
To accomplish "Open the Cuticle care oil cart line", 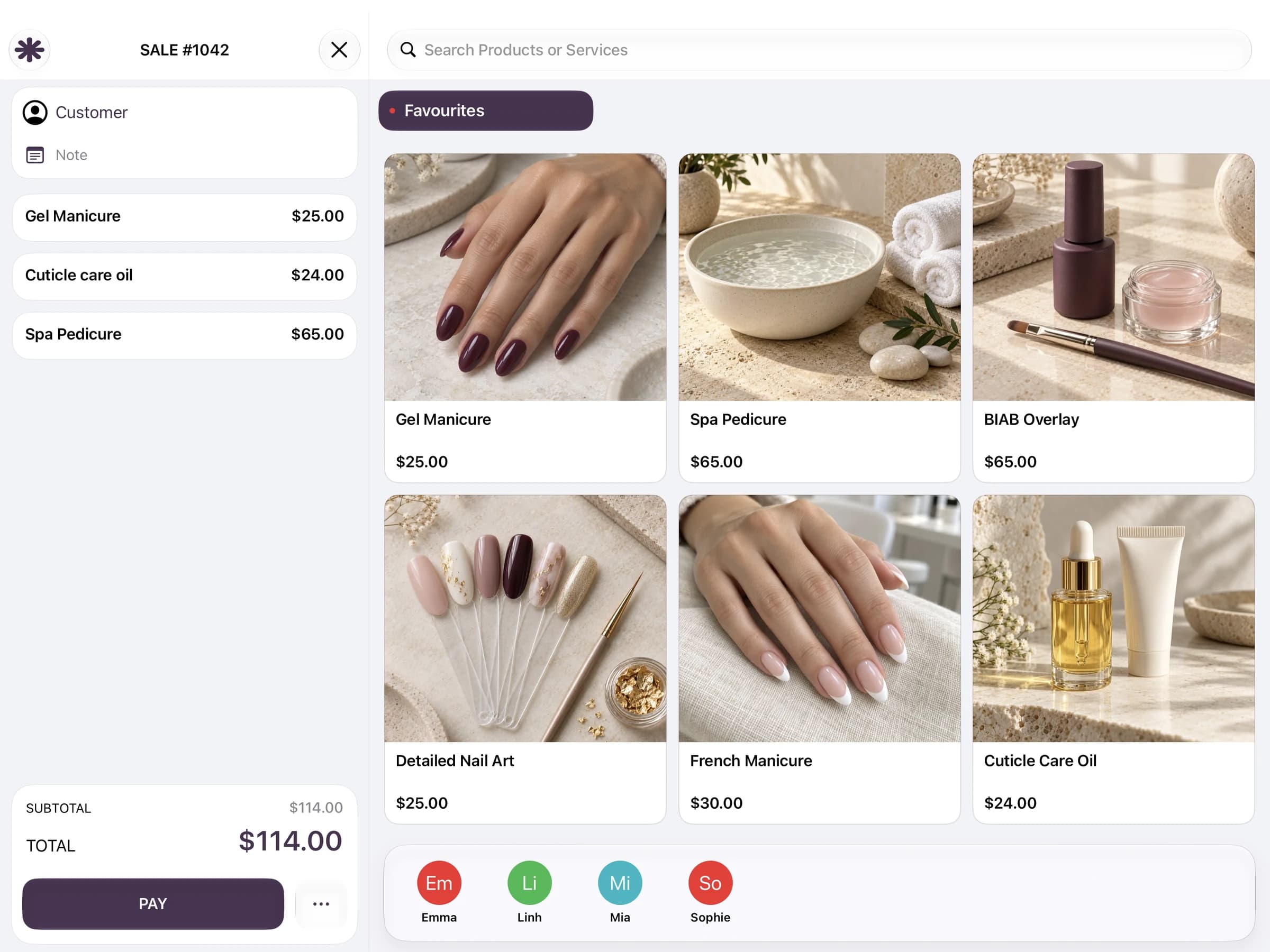I will [x=184, y=277].
